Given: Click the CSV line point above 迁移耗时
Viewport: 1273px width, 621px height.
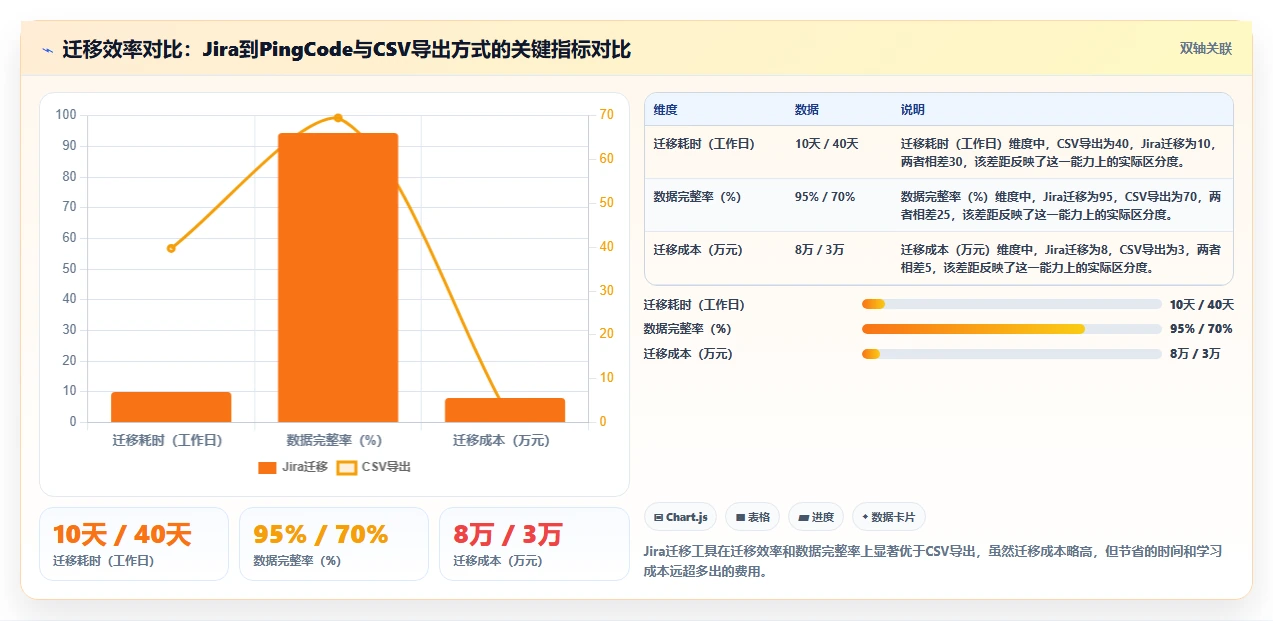Looking at the screenshot, I should click(171, 248).
